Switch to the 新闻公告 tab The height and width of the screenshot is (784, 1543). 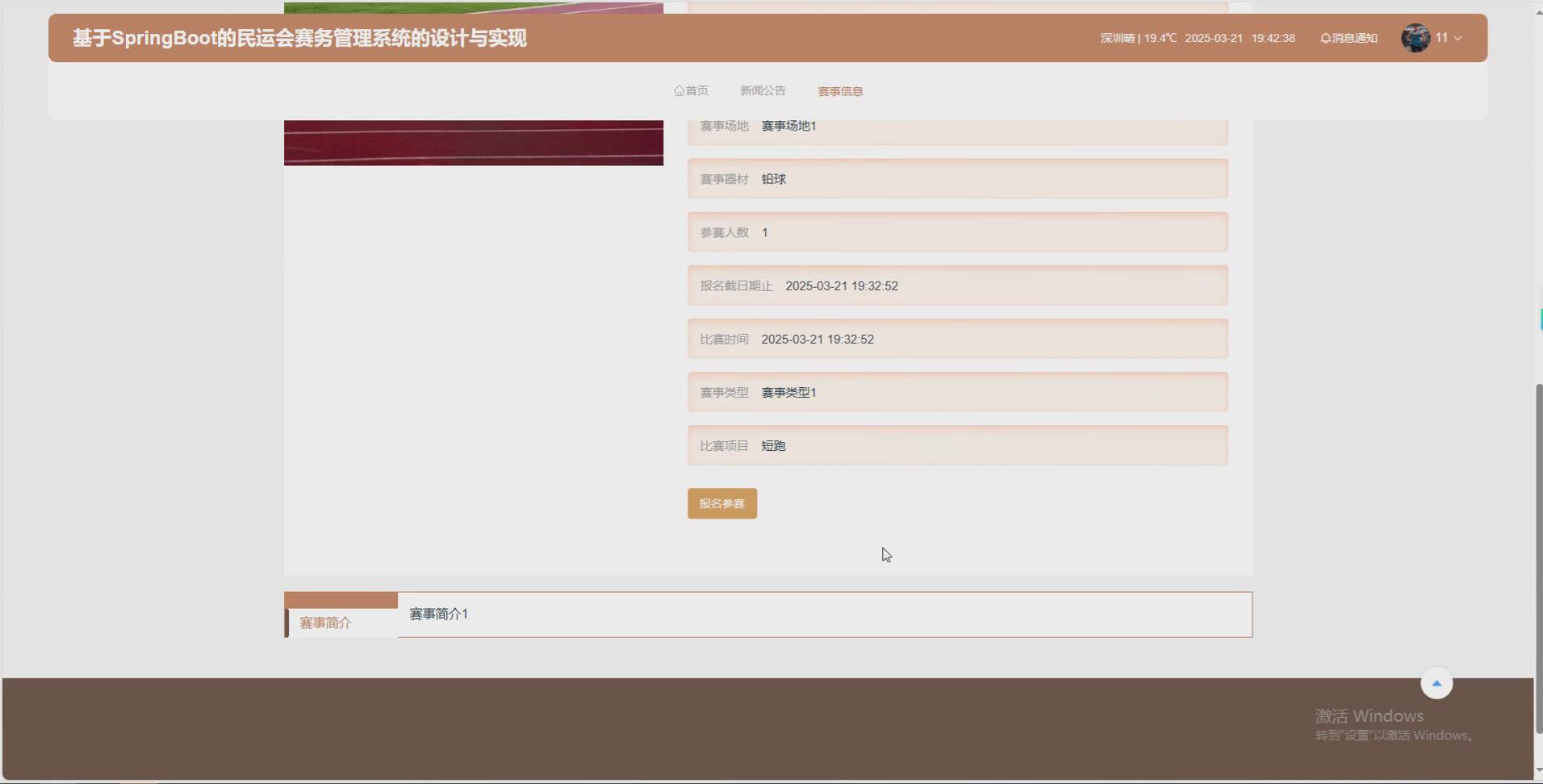pos(762,90)
